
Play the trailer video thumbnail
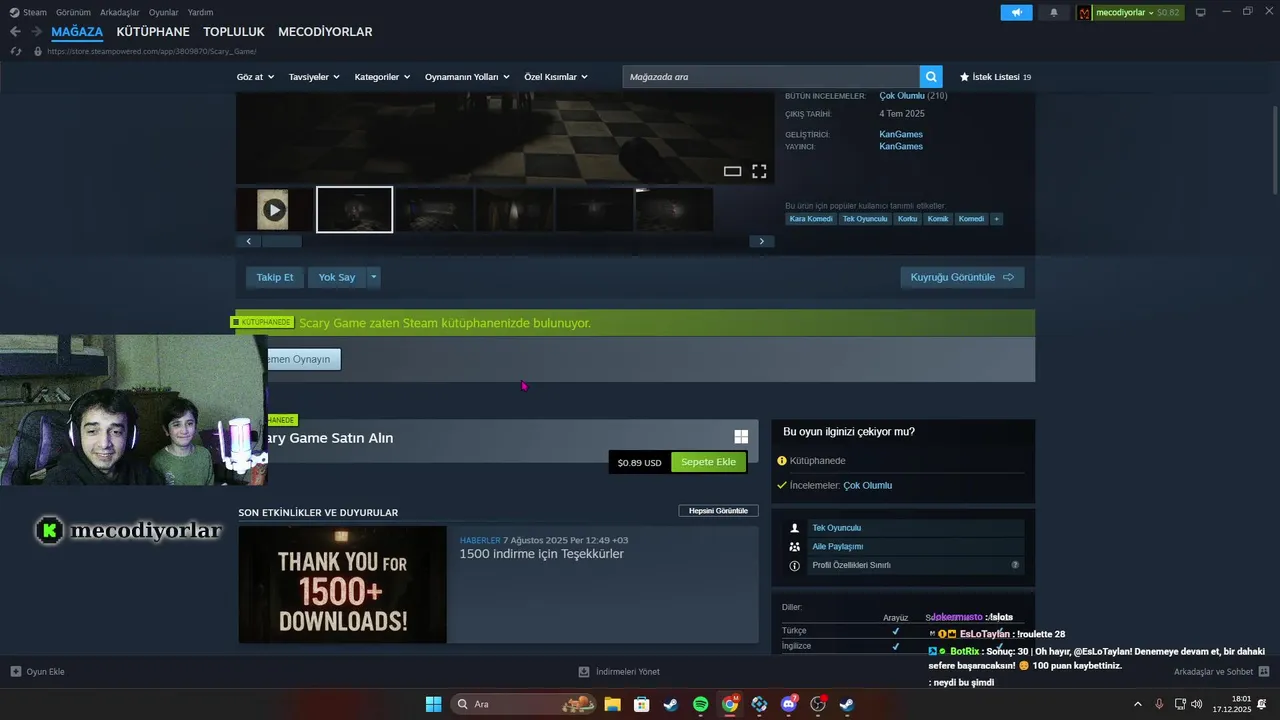[x=273, y=210]
